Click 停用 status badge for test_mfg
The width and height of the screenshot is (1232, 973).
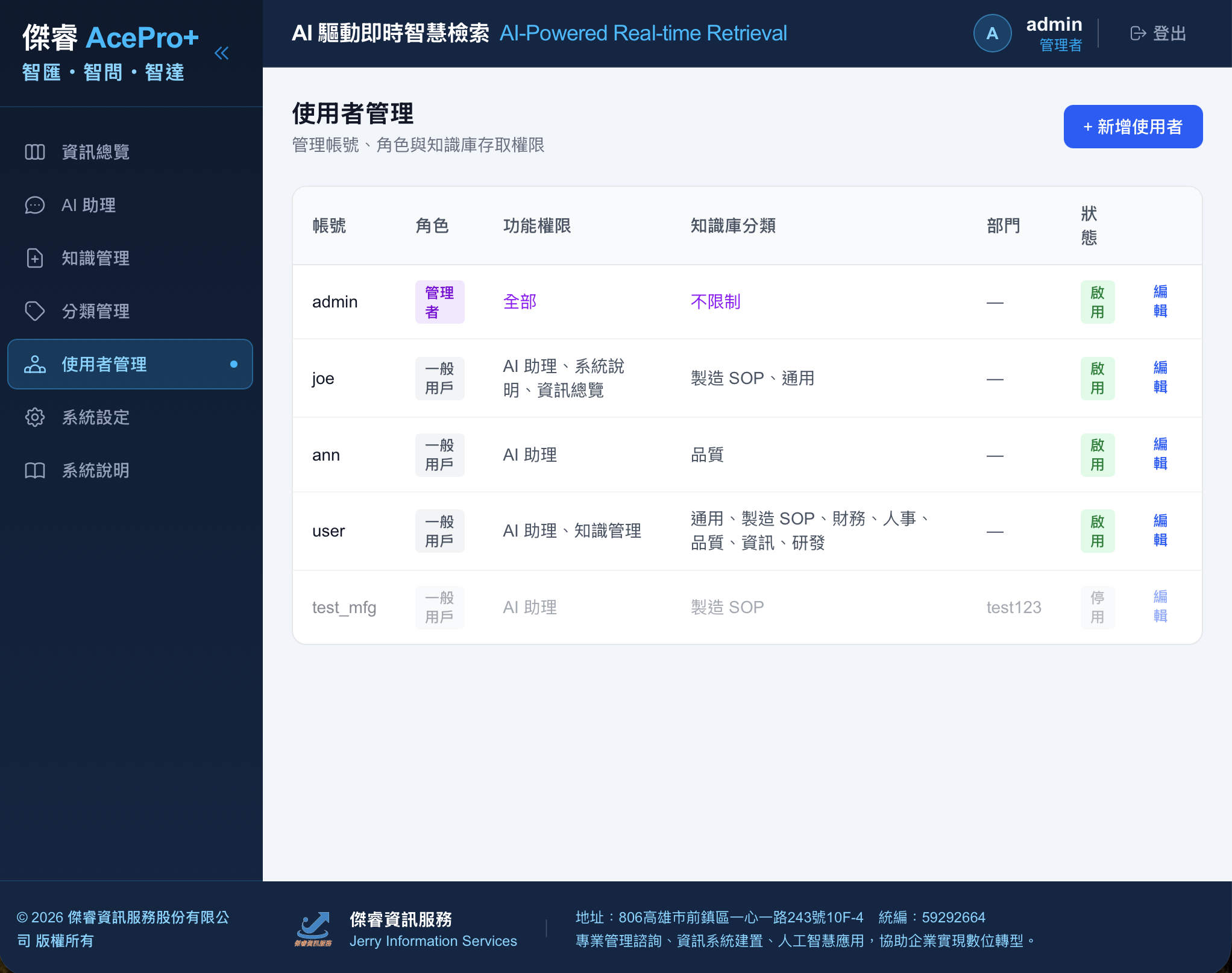(x=1098, y=607)
